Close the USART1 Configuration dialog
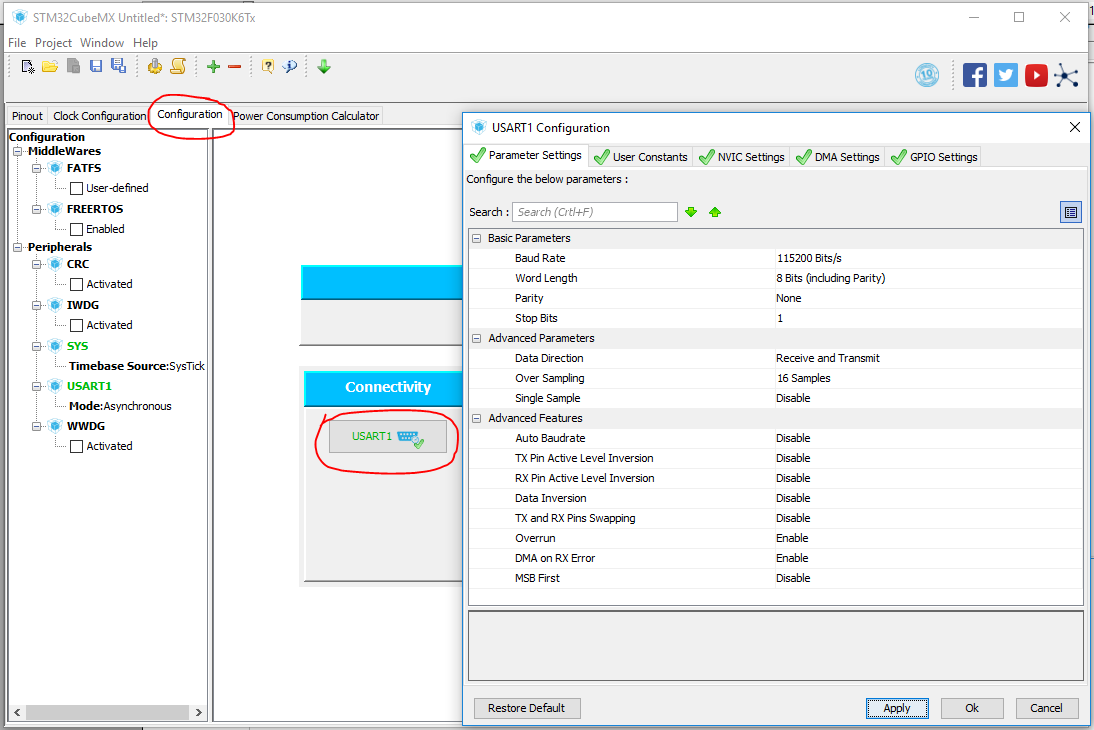 1074,127
